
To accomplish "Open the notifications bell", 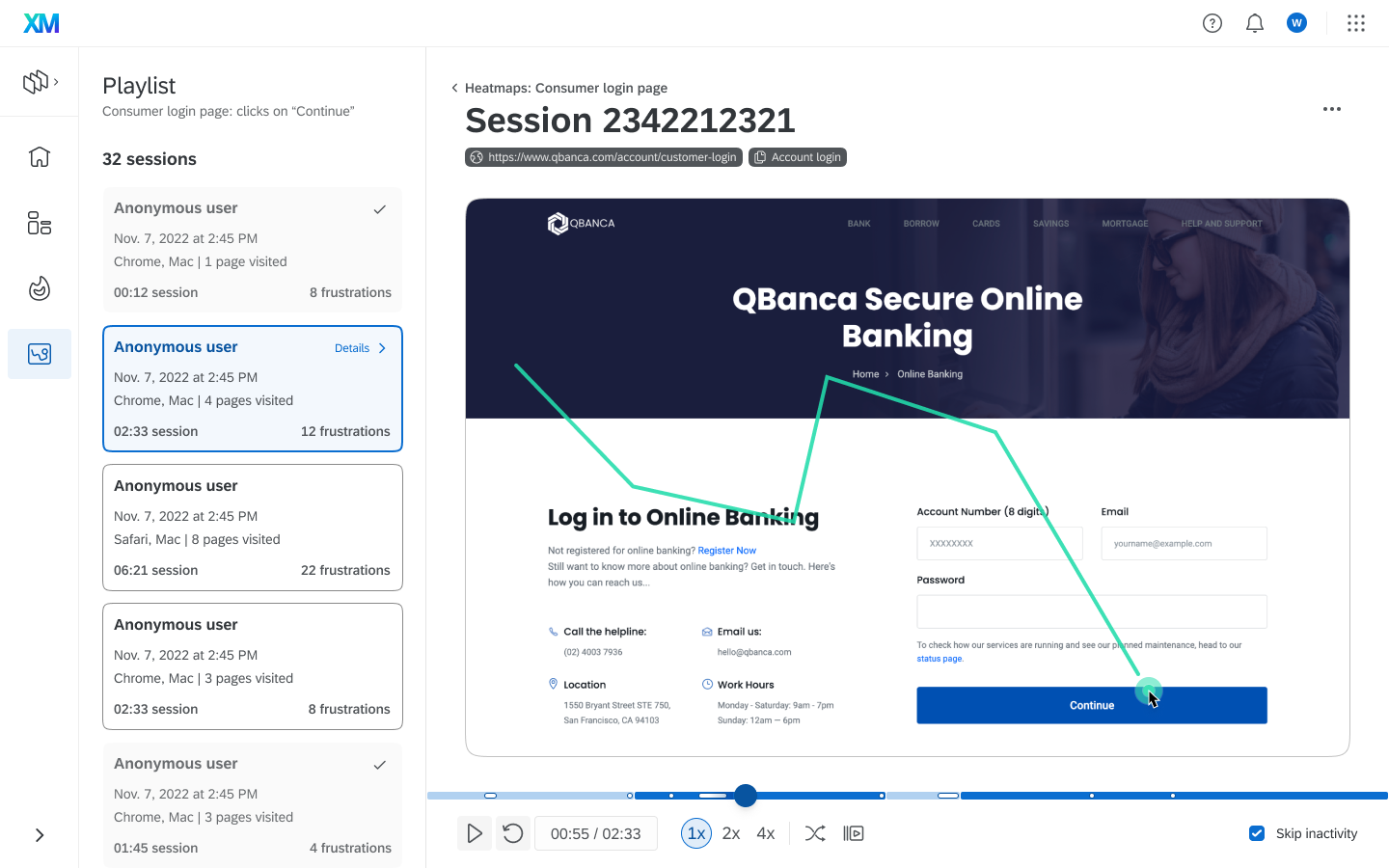I will tap(1255, 23).
